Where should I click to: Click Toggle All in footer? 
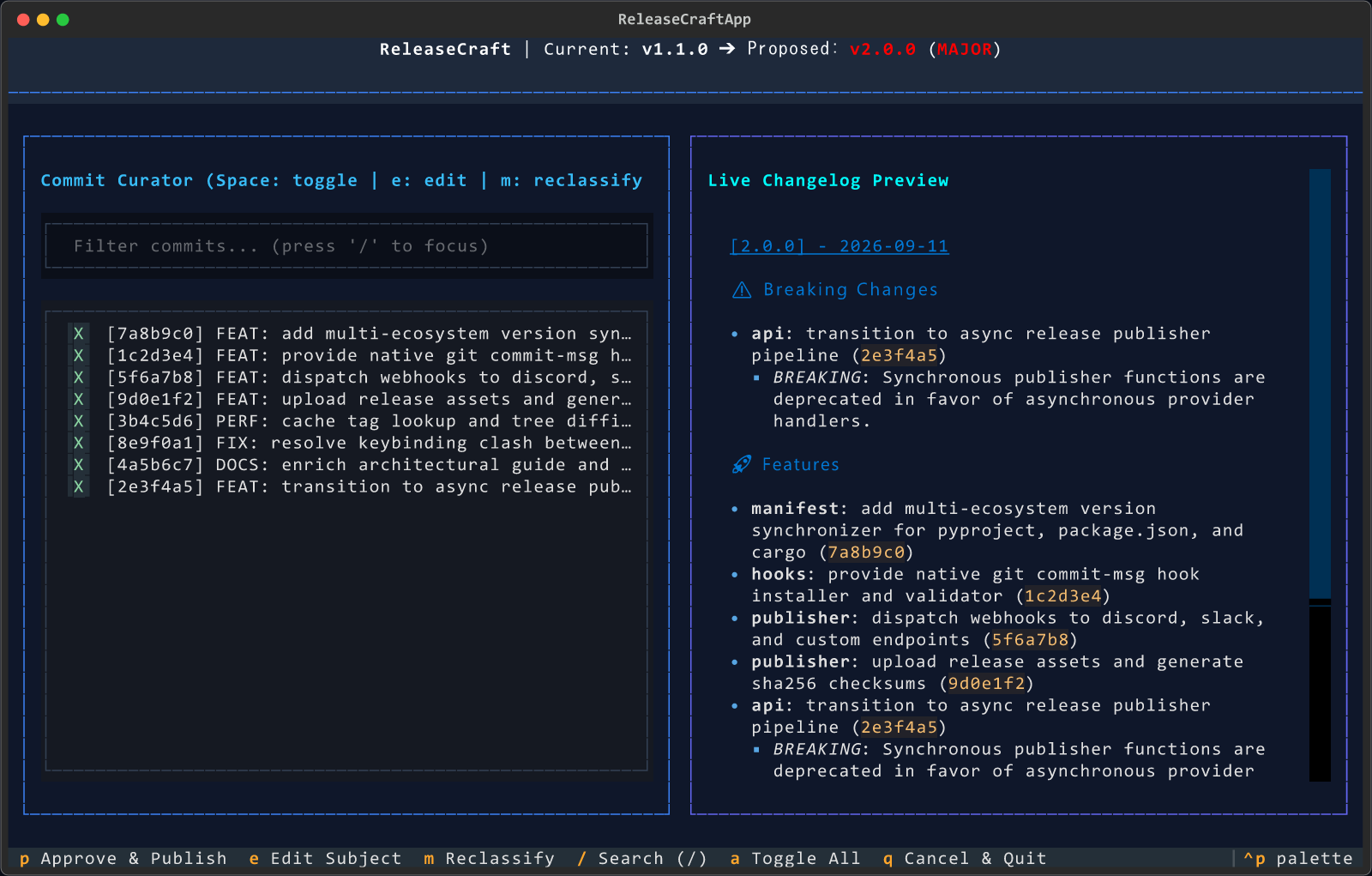pos(795,859)
